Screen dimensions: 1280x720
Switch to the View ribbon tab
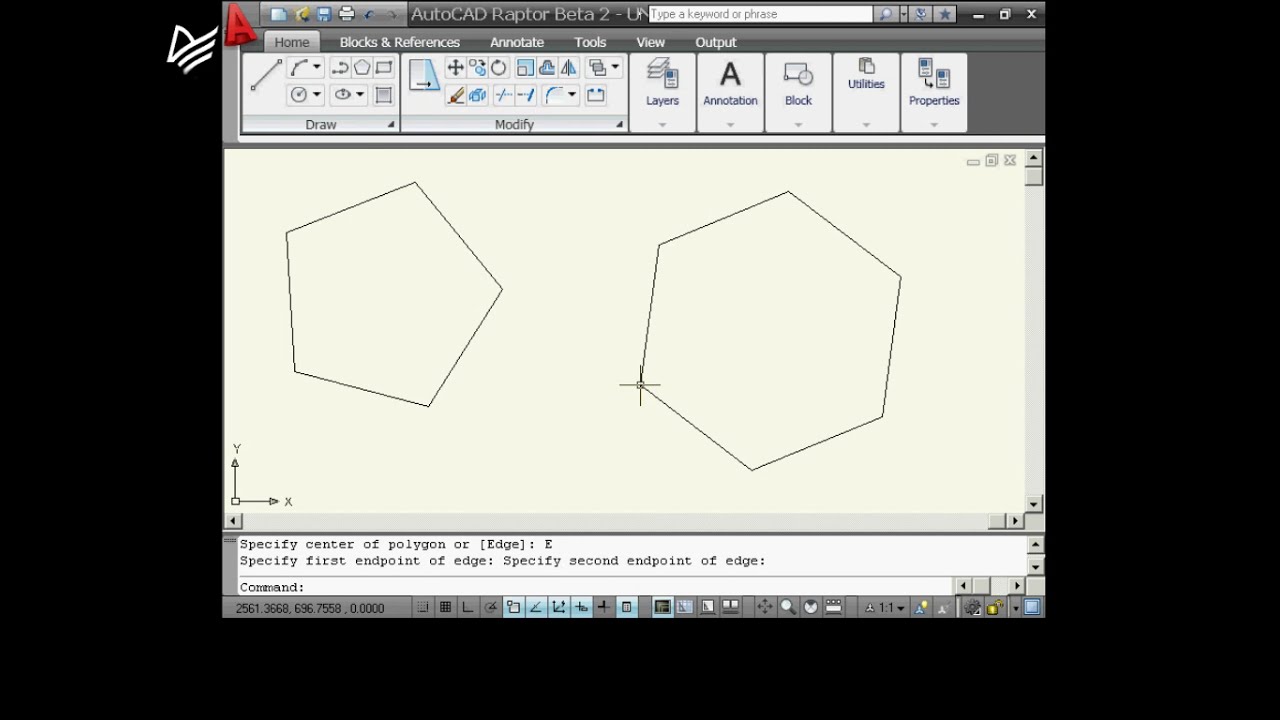pyautogui.click(x=650, y=42)
